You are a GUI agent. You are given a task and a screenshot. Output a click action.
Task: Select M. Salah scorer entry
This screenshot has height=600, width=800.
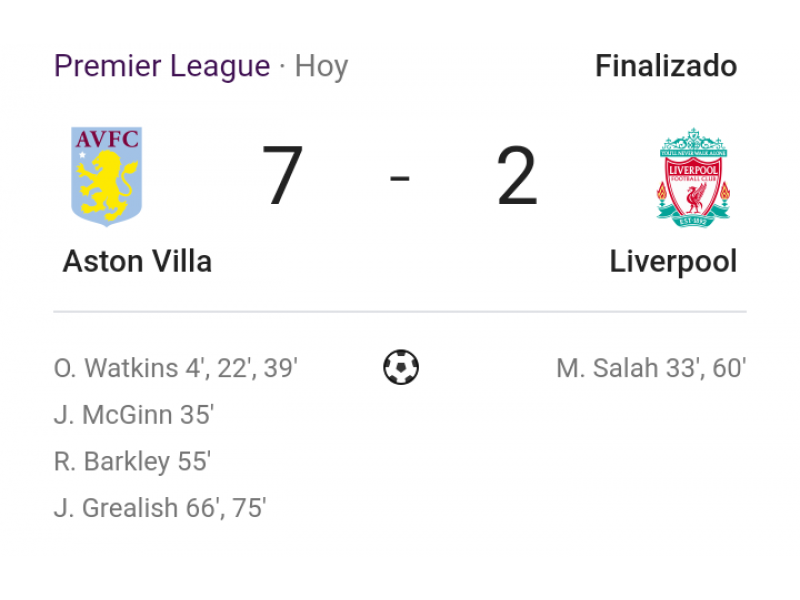point(651,368)
